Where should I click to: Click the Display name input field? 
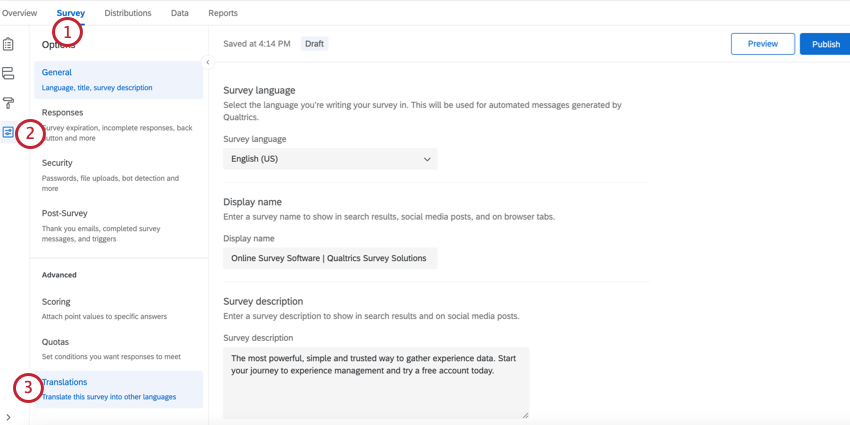click(330, 258)
